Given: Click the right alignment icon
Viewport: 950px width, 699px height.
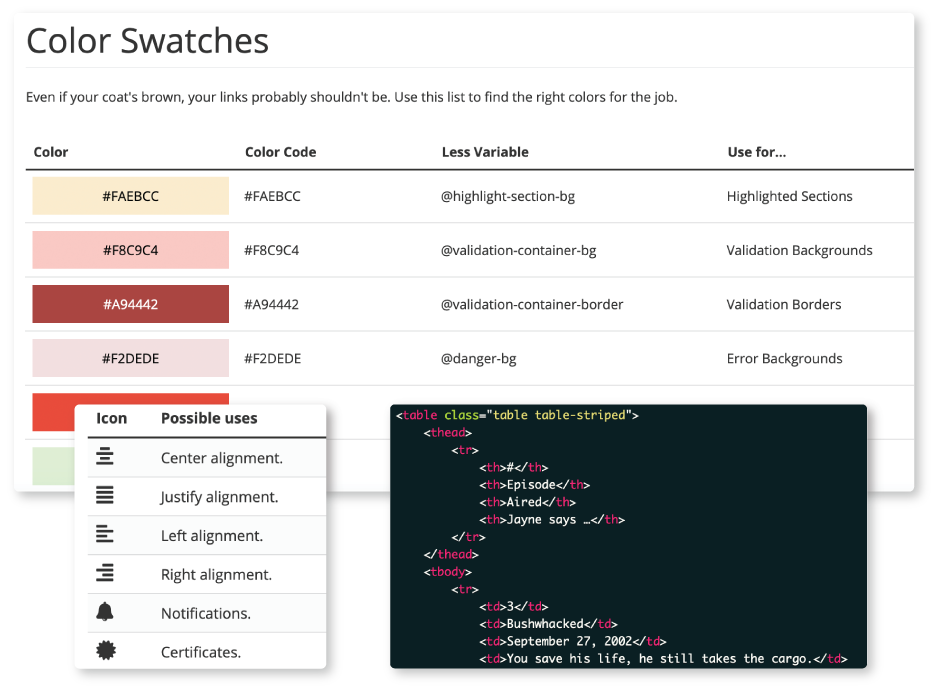Looking at the screenshot, I should (x=105, y=572).
